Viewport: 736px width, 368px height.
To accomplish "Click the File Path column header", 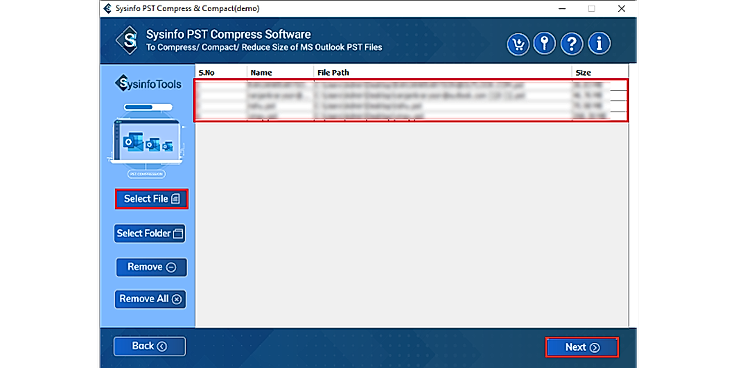I will [443, 73].
